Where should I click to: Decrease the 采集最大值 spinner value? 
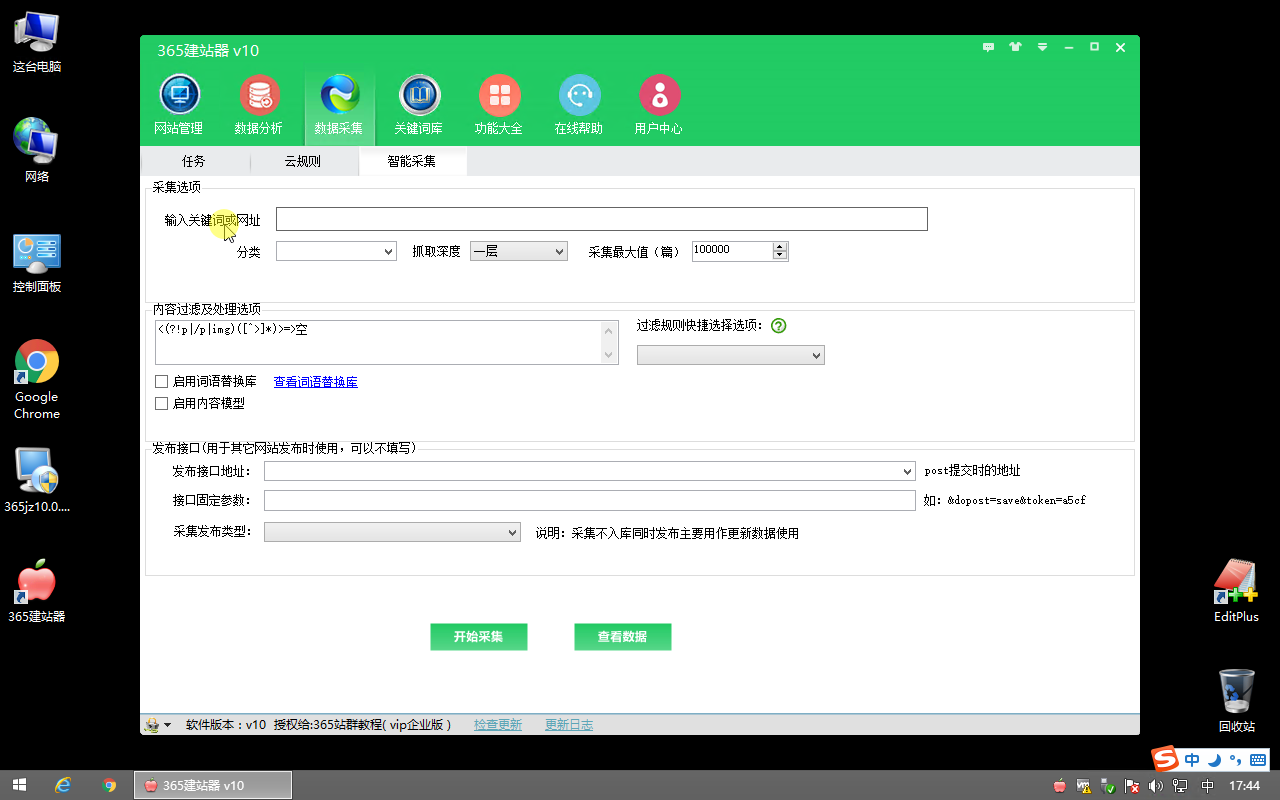[780, 255]
